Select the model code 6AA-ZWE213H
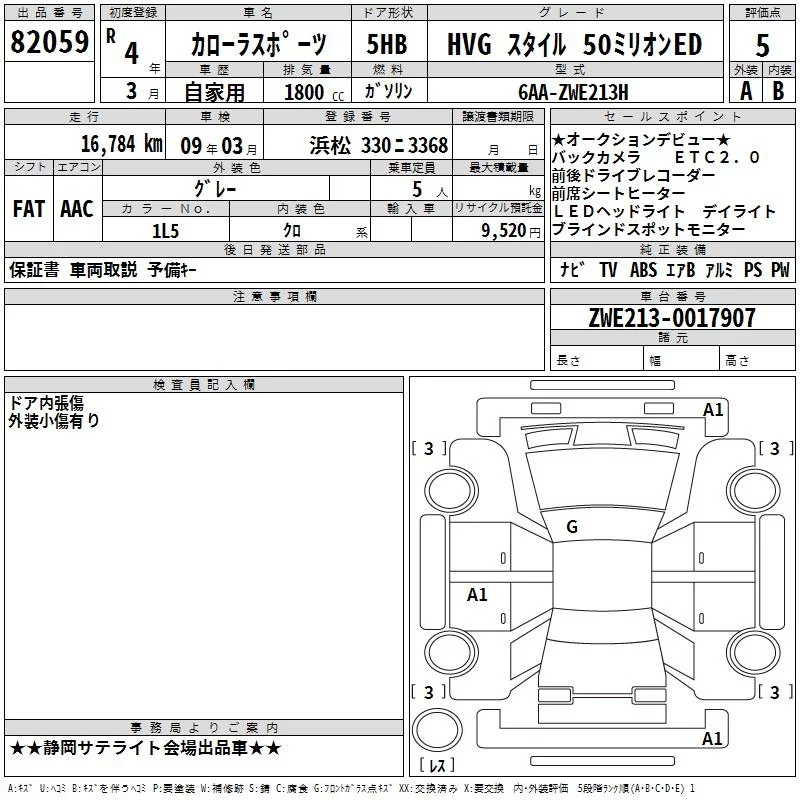Image resolution: width=800 pixels, height=800 pixels. [x=573, y=92]
